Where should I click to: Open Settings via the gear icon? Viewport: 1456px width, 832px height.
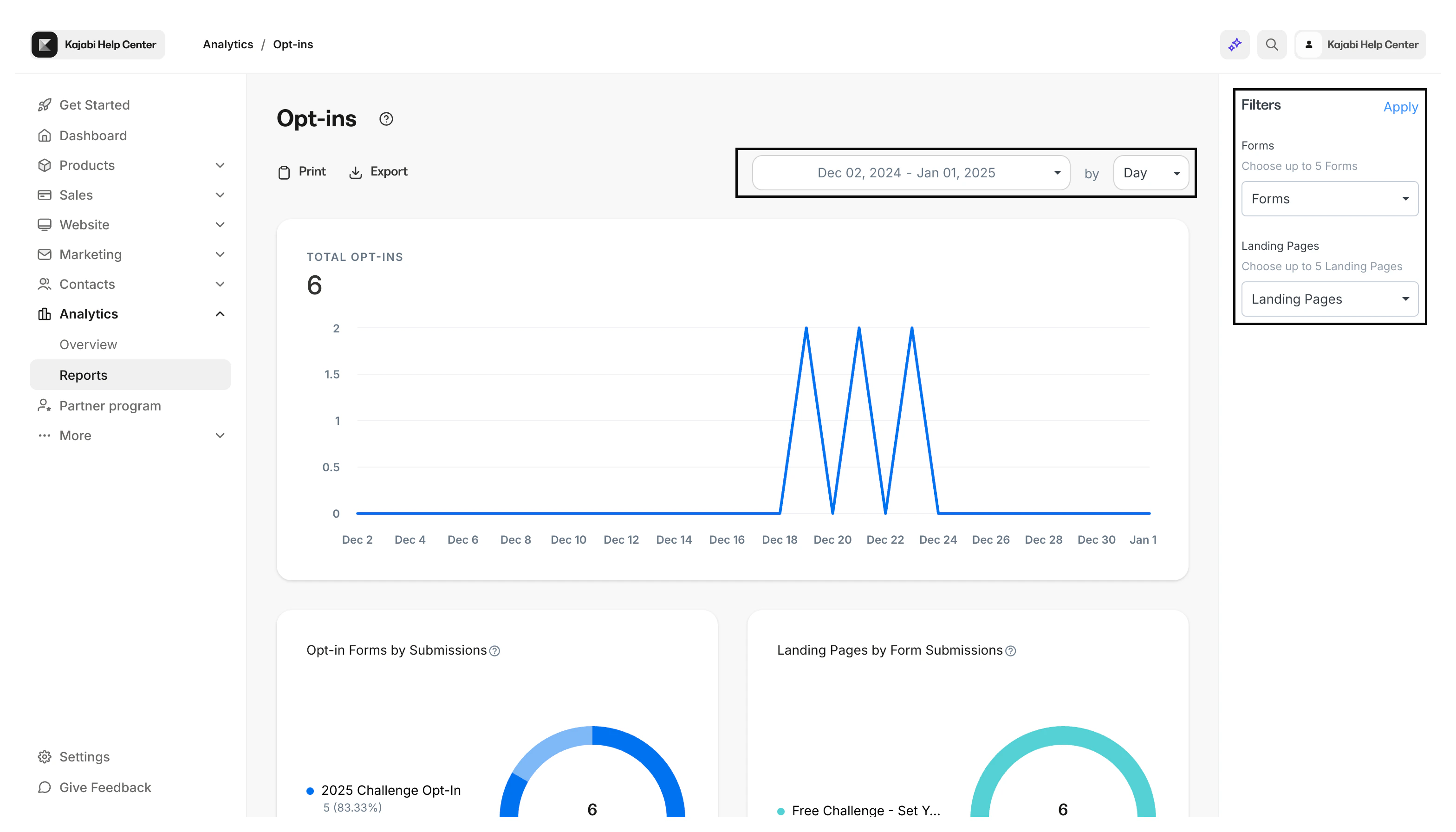tap(45, 756)
